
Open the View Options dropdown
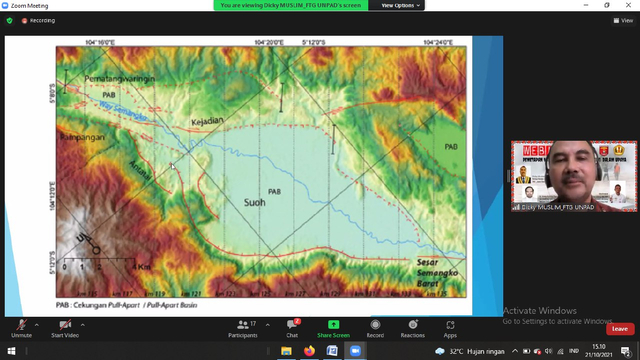[400, 5]
